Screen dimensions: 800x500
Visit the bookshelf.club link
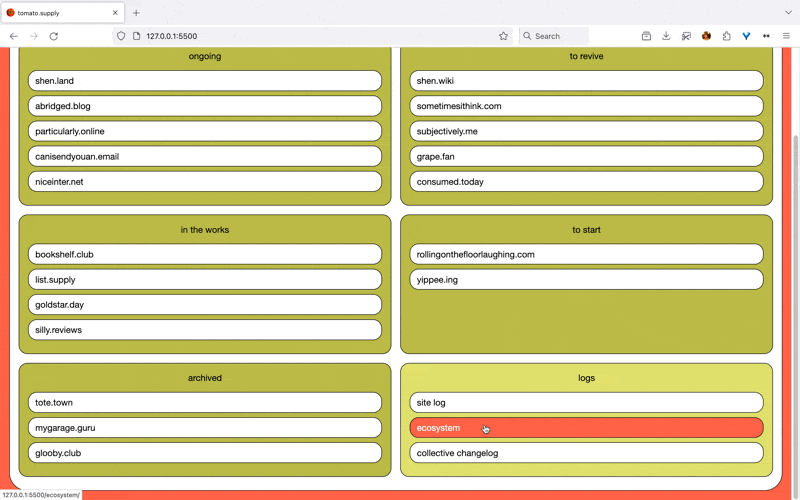[205, 255]
